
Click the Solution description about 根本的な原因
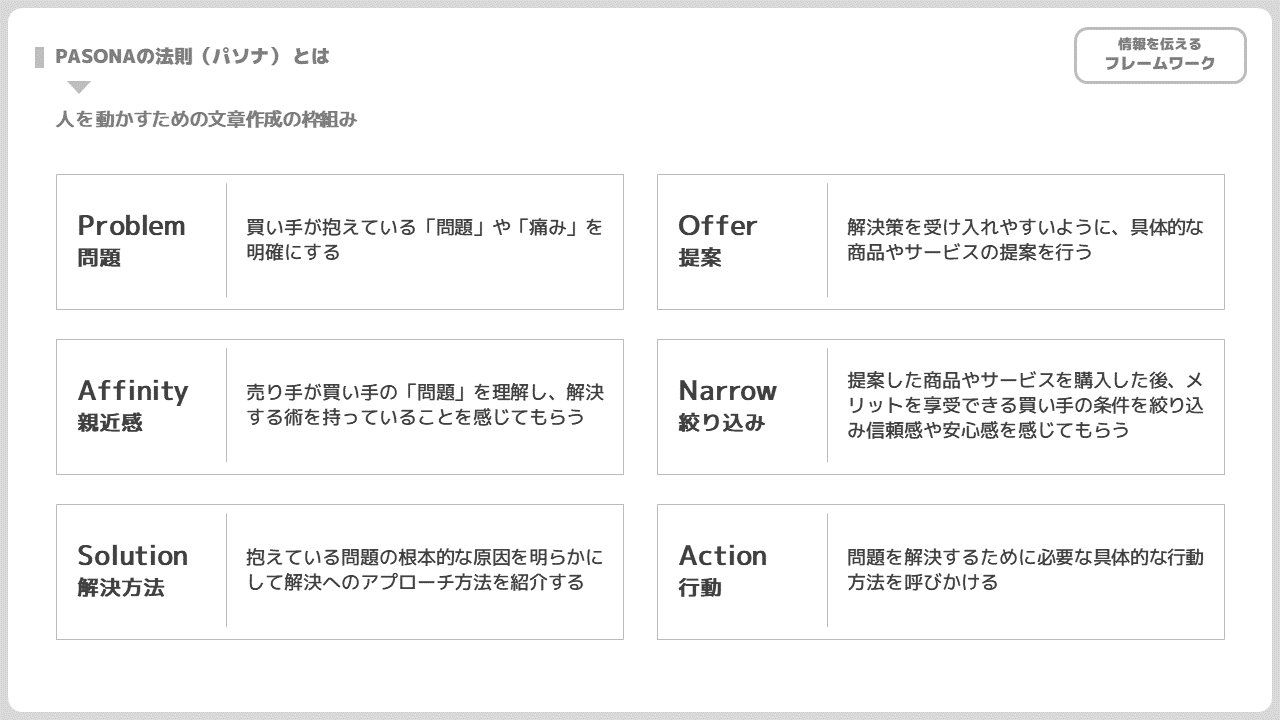pos(425,569)
